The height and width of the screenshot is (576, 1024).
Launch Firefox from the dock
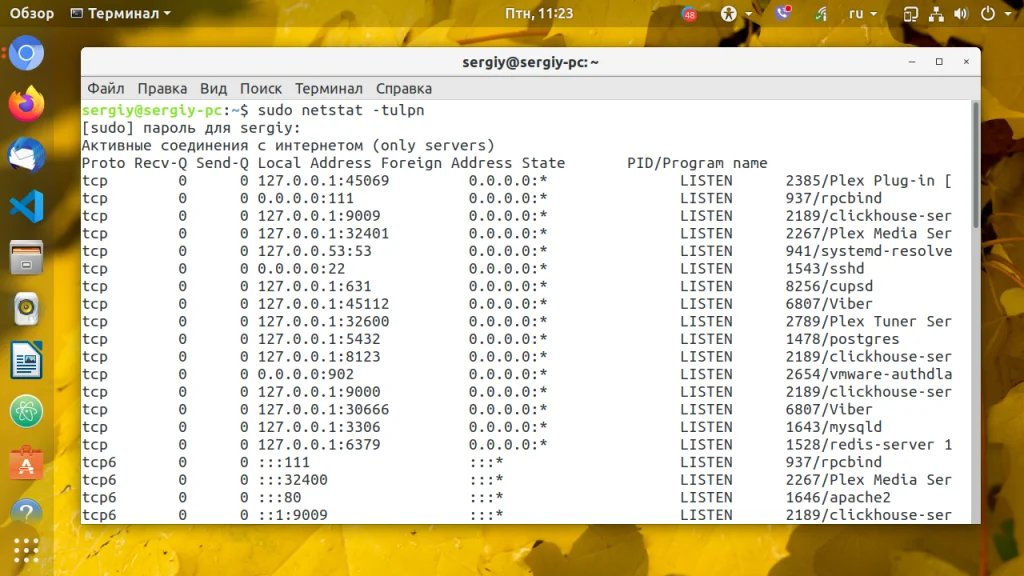click(x=26, y=104)
